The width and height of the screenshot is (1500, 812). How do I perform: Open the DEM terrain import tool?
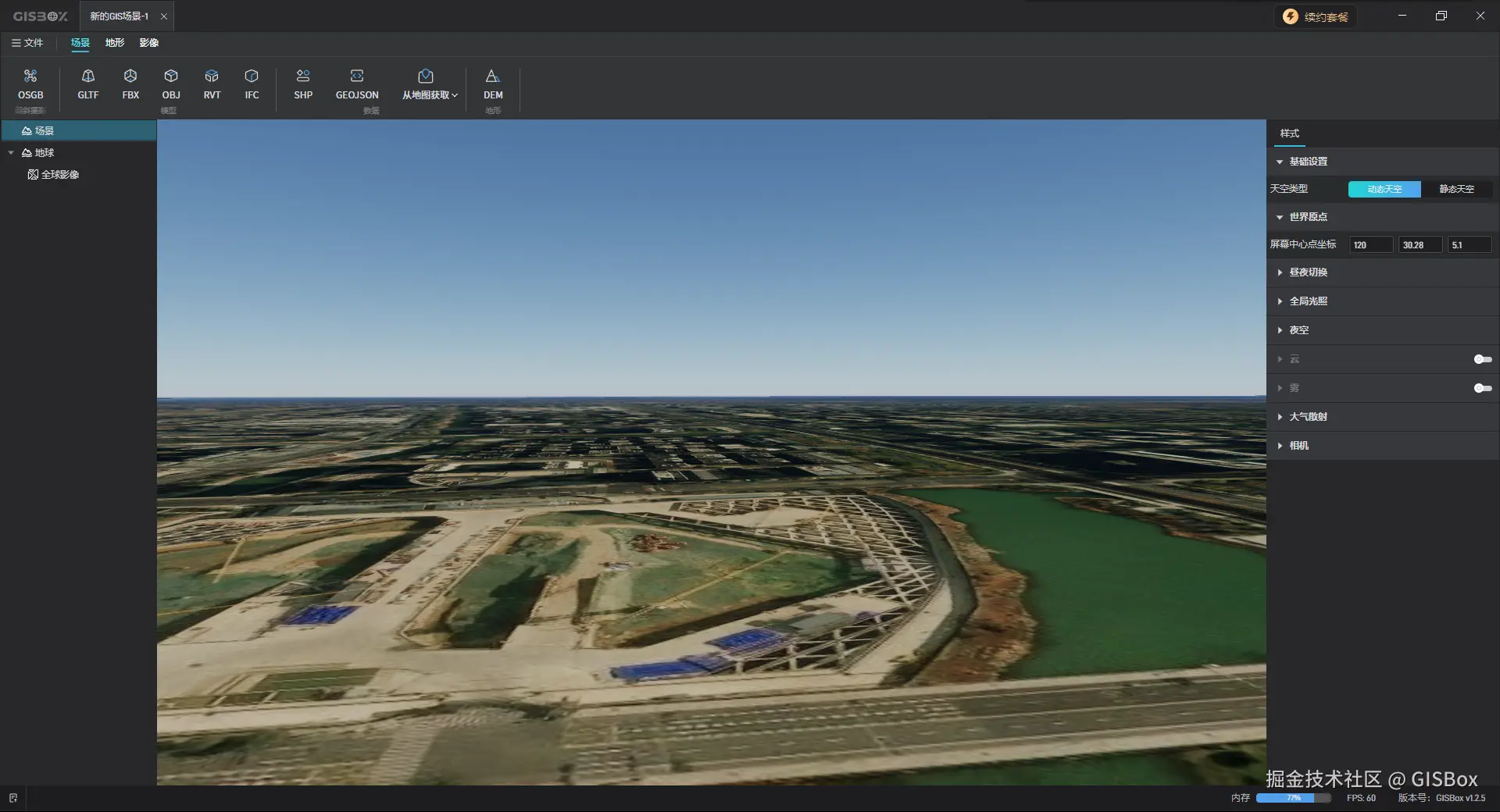coord(493,77)
